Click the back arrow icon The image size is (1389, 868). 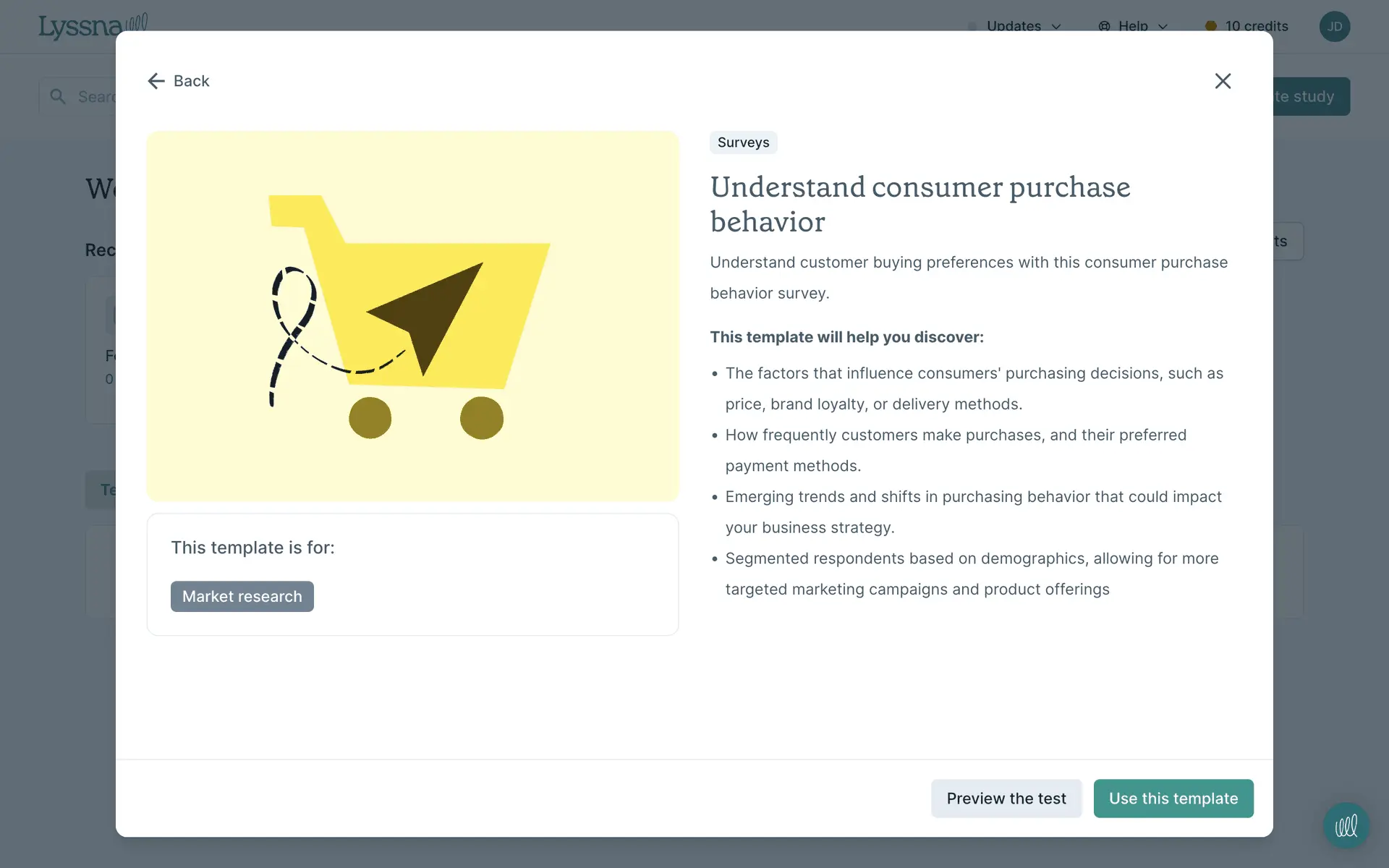pos(156,81)
